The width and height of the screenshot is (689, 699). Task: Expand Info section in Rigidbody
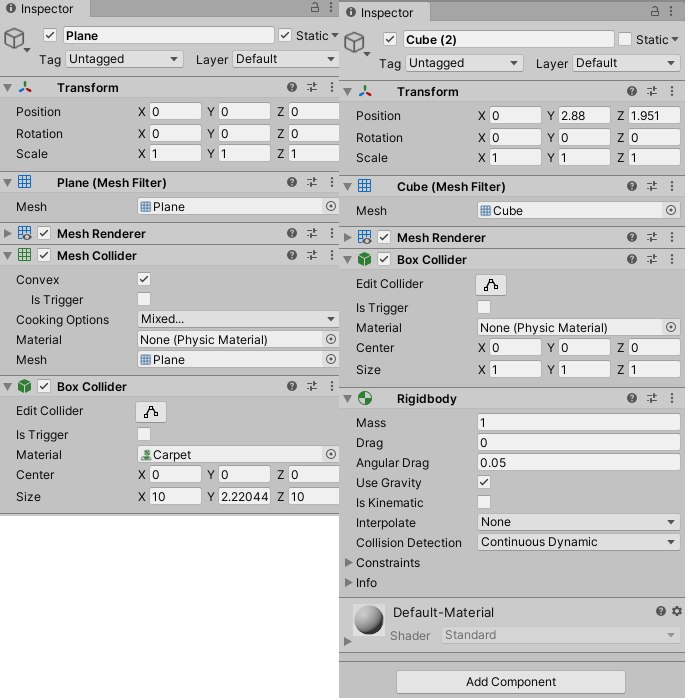click(x=349, y=583)
